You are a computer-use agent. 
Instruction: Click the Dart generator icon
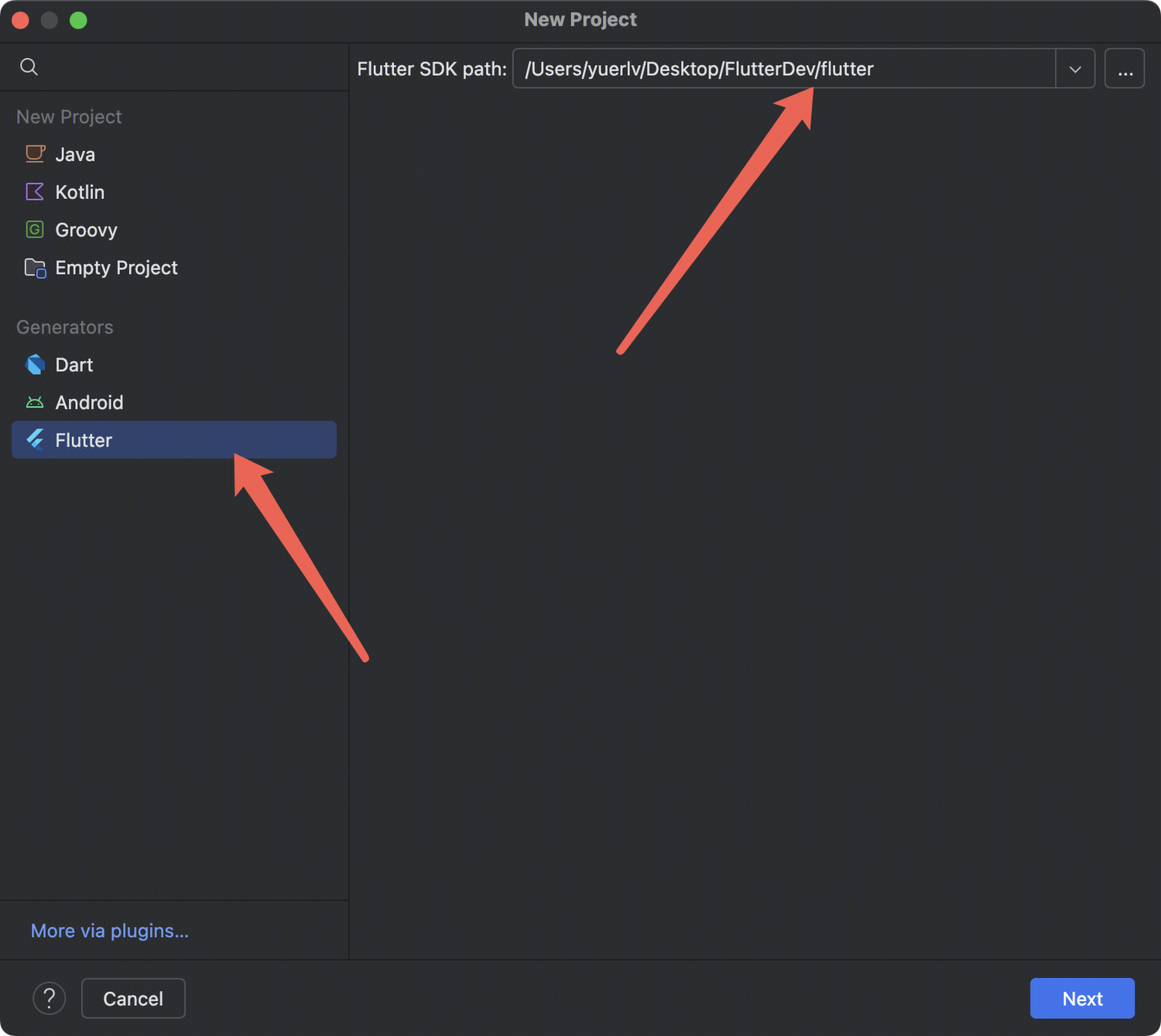point(35,364)
